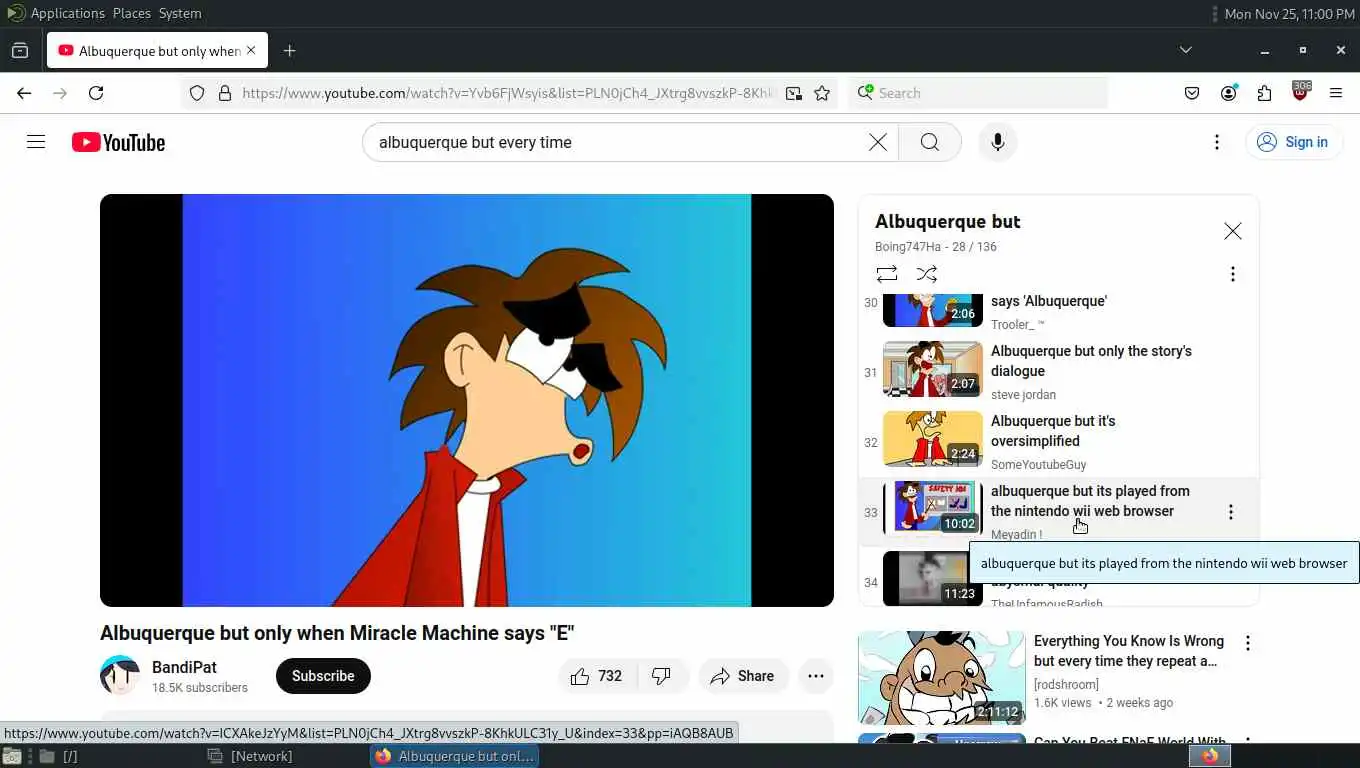
Task: Open uBlock Origin extension icon
Action: 1300,93
